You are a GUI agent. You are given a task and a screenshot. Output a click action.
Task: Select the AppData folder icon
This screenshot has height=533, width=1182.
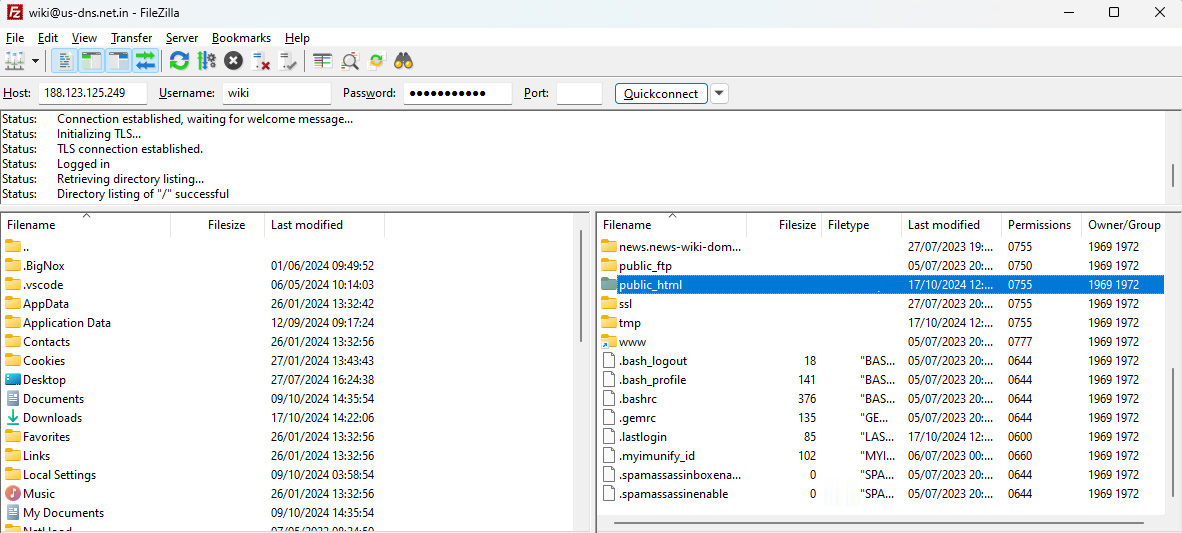[13, 304]
